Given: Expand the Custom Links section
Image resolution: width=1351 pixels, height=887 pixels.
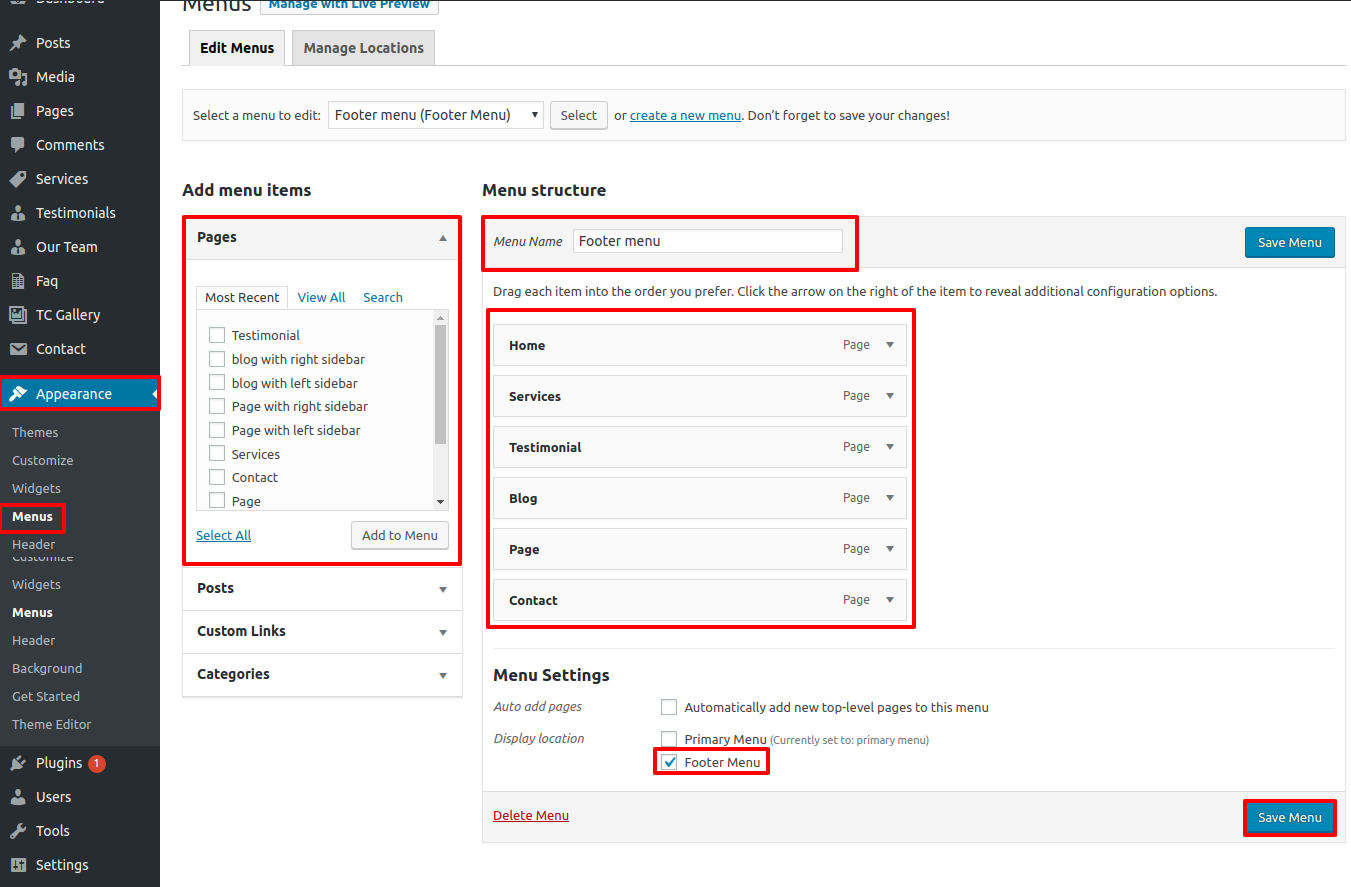Looking at the screenshot, I should [443, 632].
